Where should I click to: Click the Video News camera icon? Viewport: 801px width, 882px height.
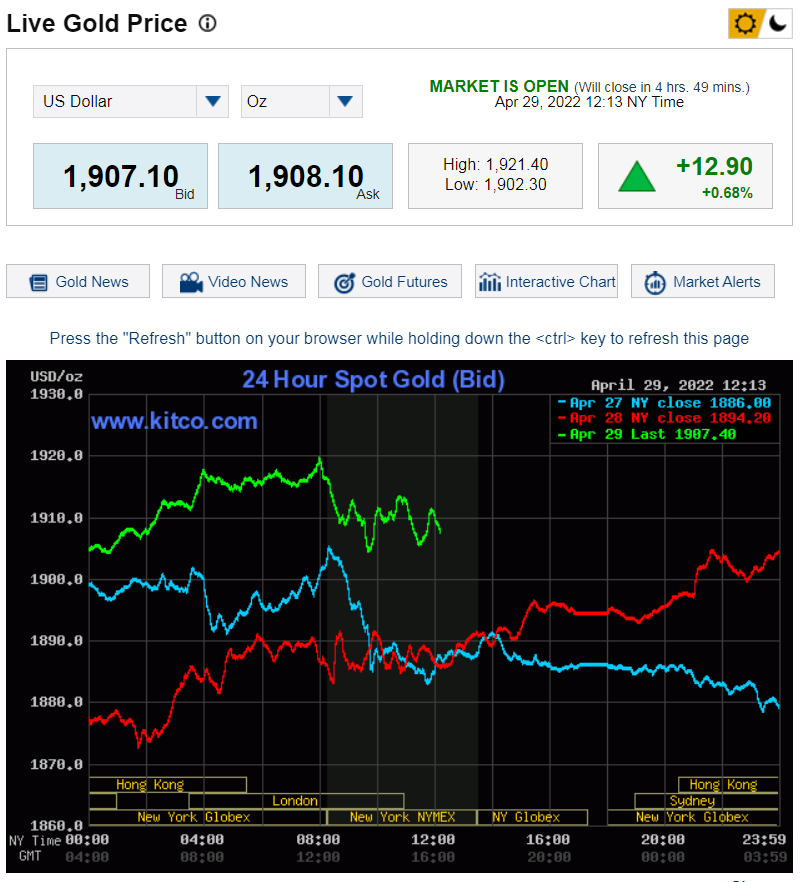click(191, 282)
